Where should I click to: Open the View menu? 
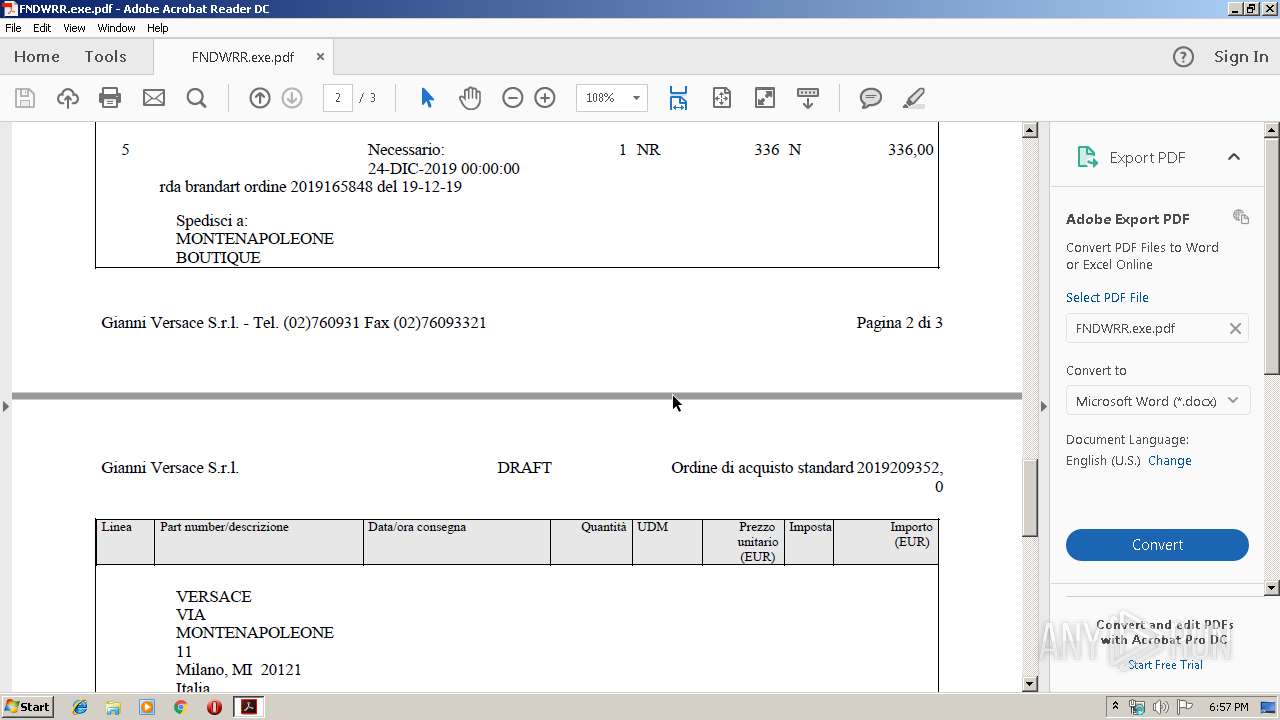point(74,28)
